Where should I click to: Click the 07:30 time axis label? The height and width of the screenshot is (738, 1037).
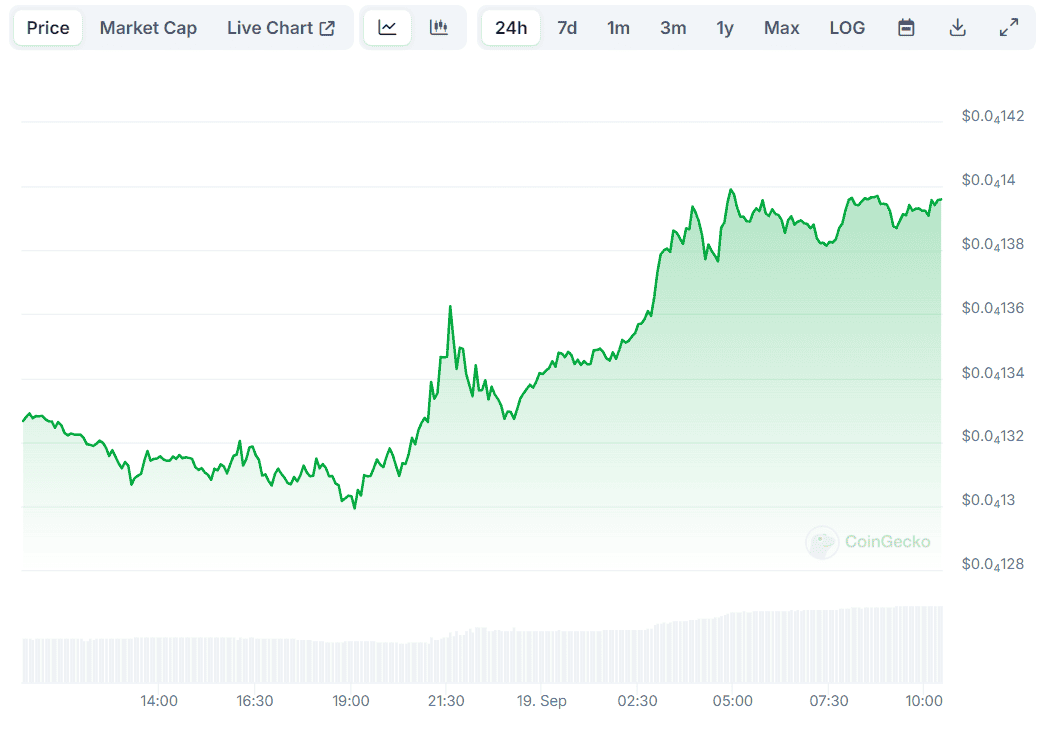pyautogui.click(x=829, y=701)
